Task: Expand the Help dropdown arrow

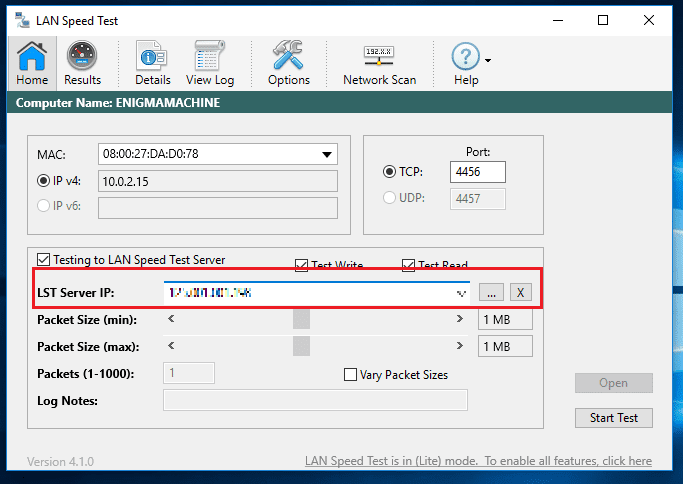Action: tap(488, 61)
